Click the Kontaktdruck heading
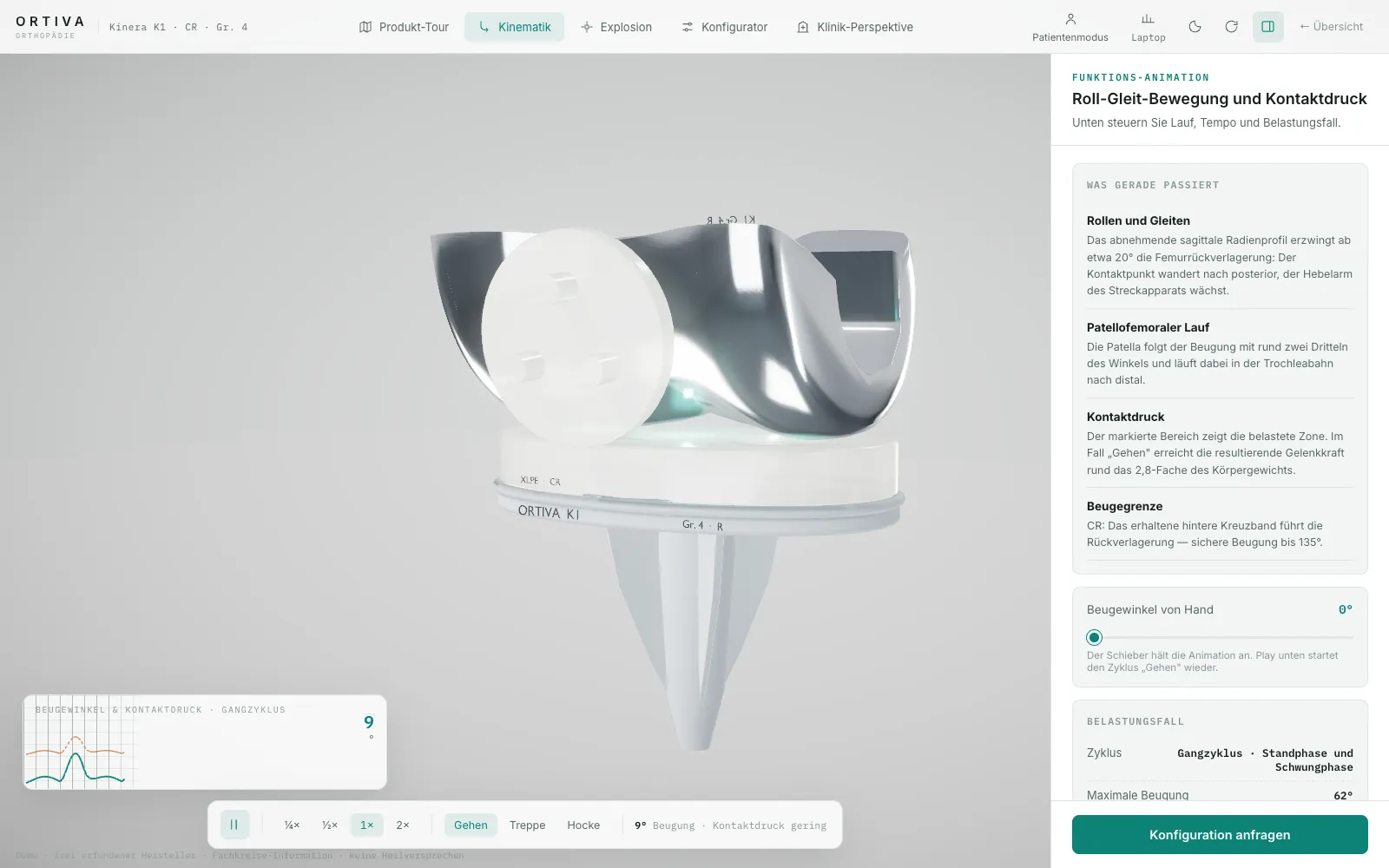Screen dimensions: 1389x868 pos(1125,417)
